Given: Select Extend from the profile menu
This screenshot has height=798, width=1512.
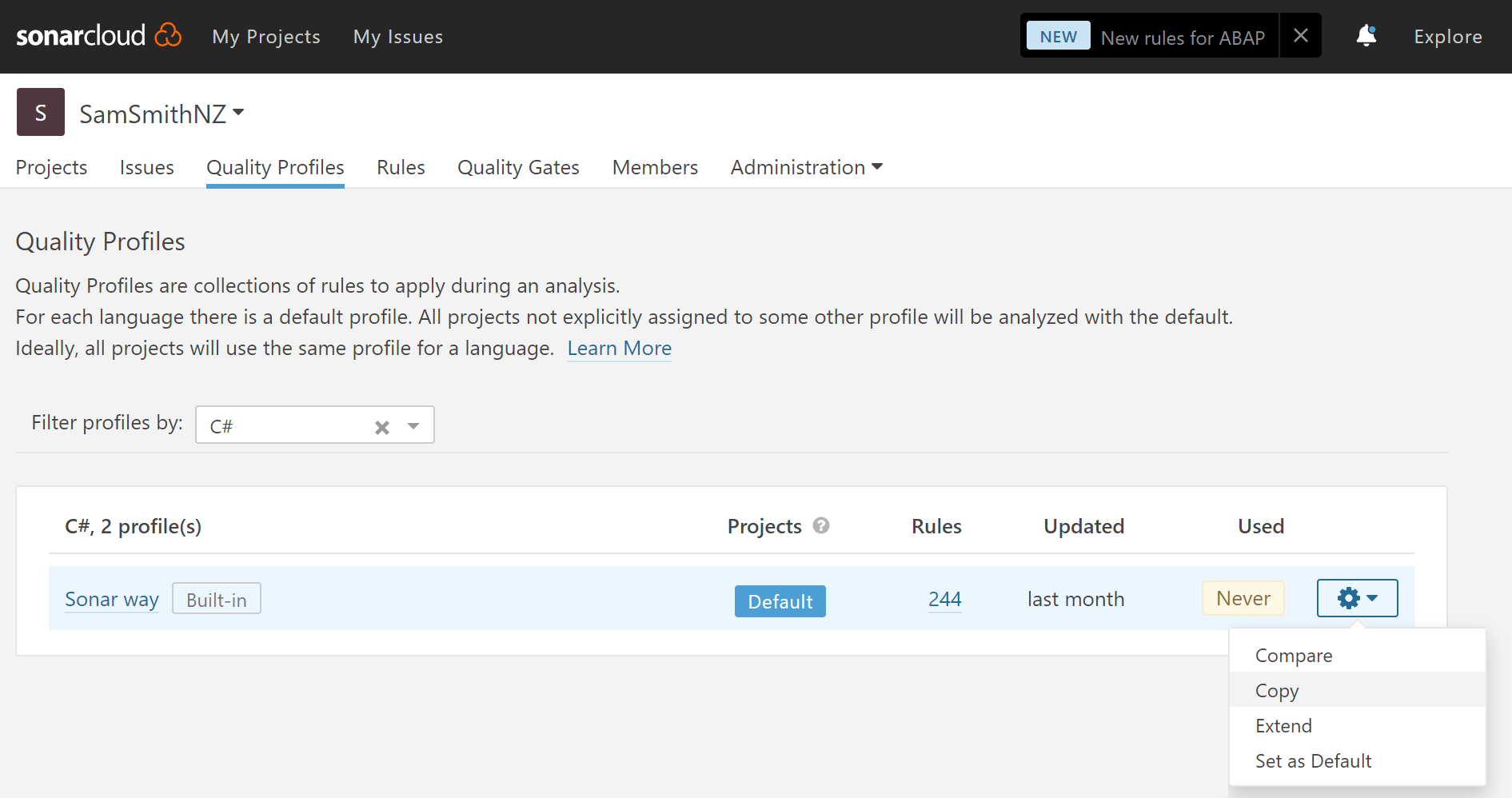Looking at the screenshot, I should pyautogui.click(x=1283, y=726).
